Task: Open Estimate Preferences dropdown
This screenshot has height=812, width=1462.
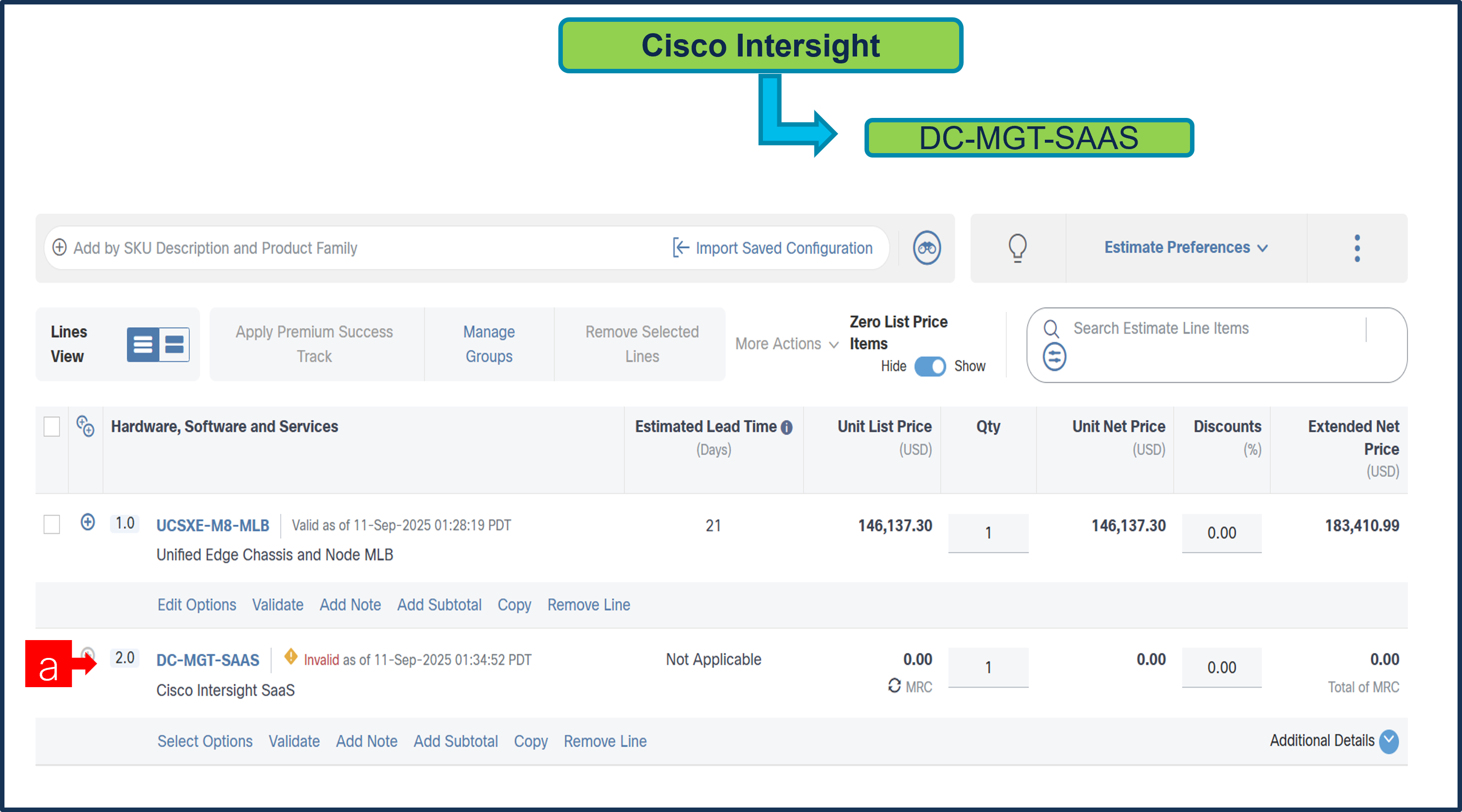Action: click(1185, 248)
